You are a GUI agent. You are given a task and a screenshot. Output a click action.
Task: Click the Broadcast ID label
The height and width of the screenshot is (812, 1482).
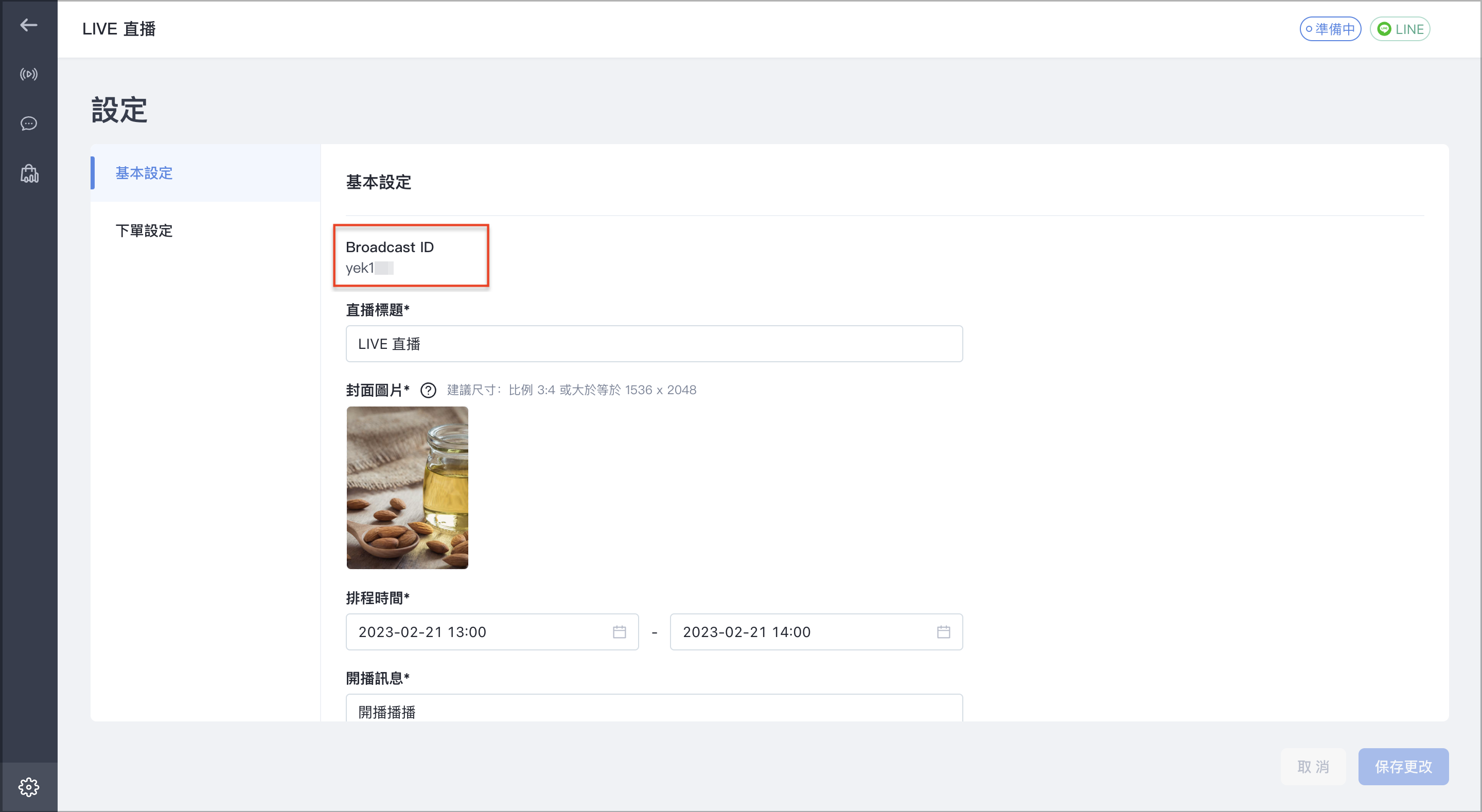(x=390, y=247)
